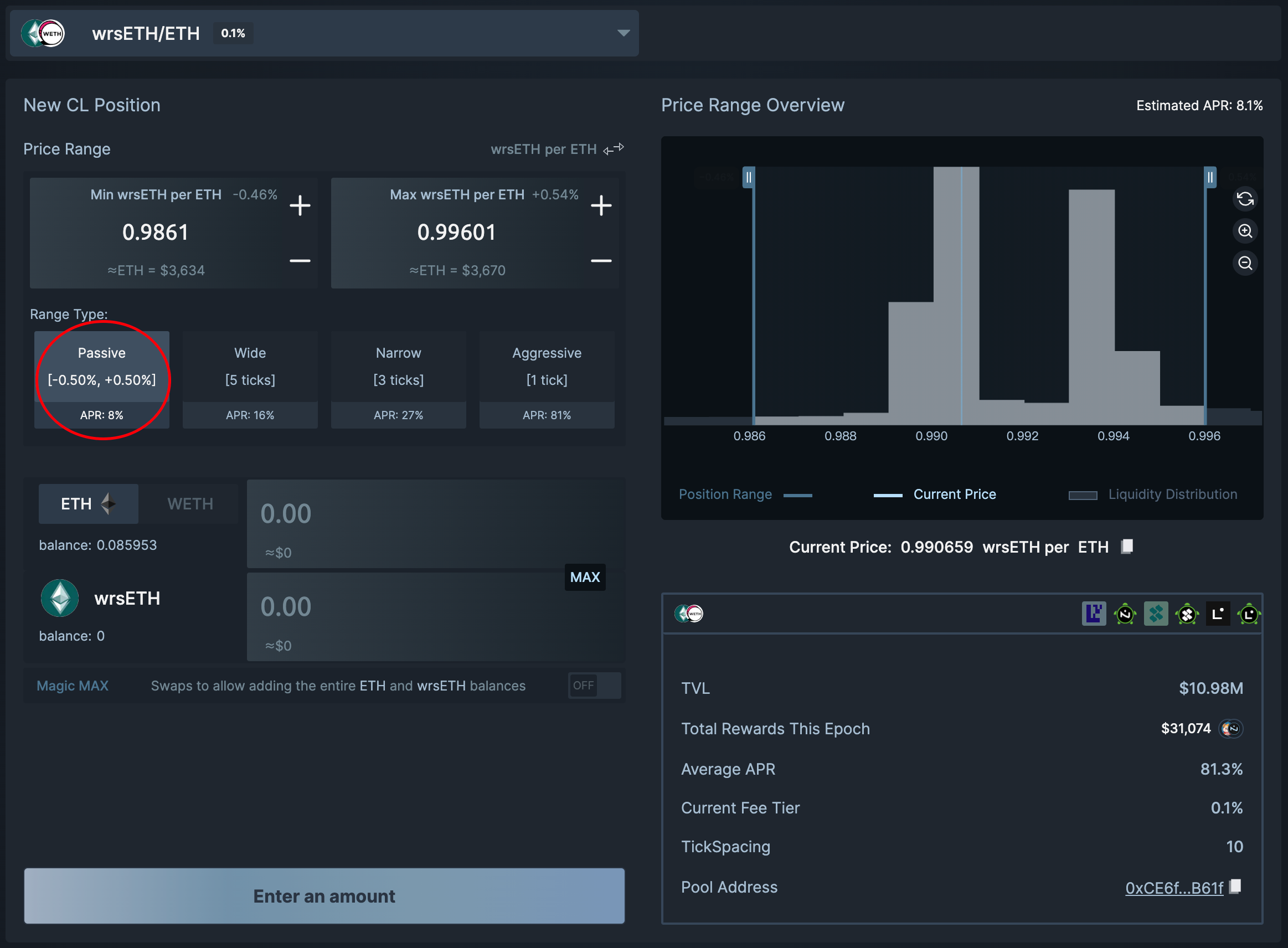This screenshot has width=1288, height=948.
Task: Click the Current Price legend entry
Action: 935,494
